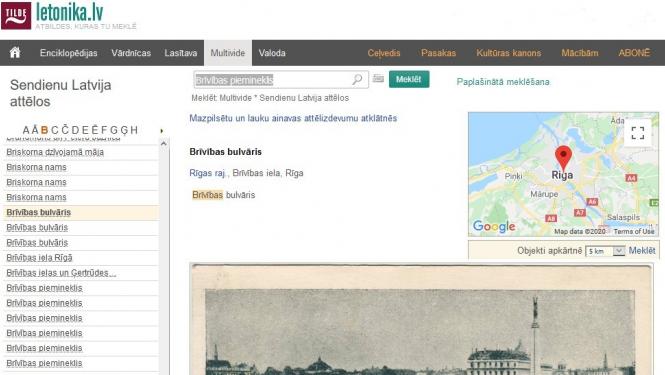665x375 pixels.
Task: Click the Google logo on the map
Action: coord(494,227)
